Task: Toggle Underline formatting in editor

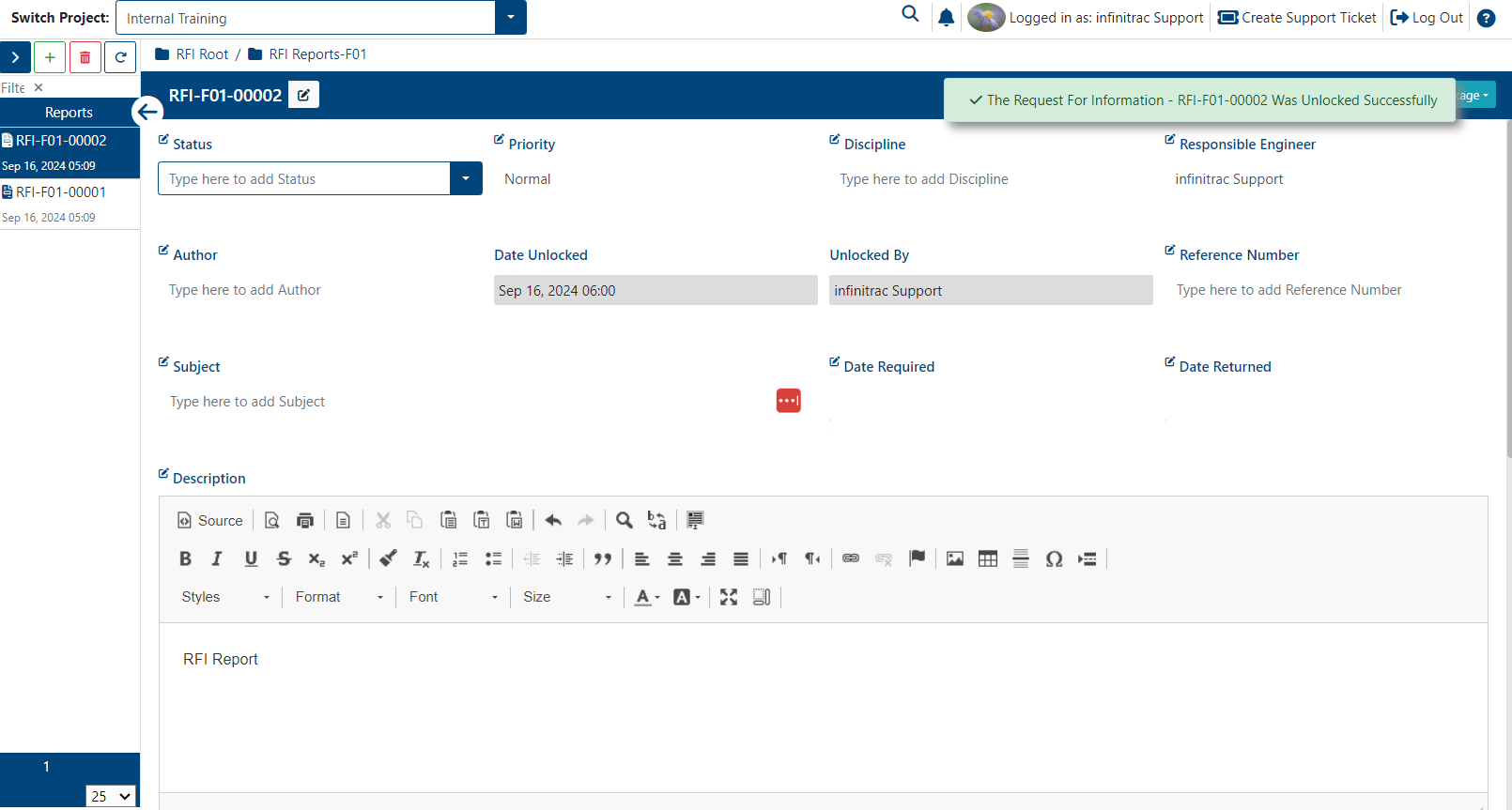Action: [251, 558]
